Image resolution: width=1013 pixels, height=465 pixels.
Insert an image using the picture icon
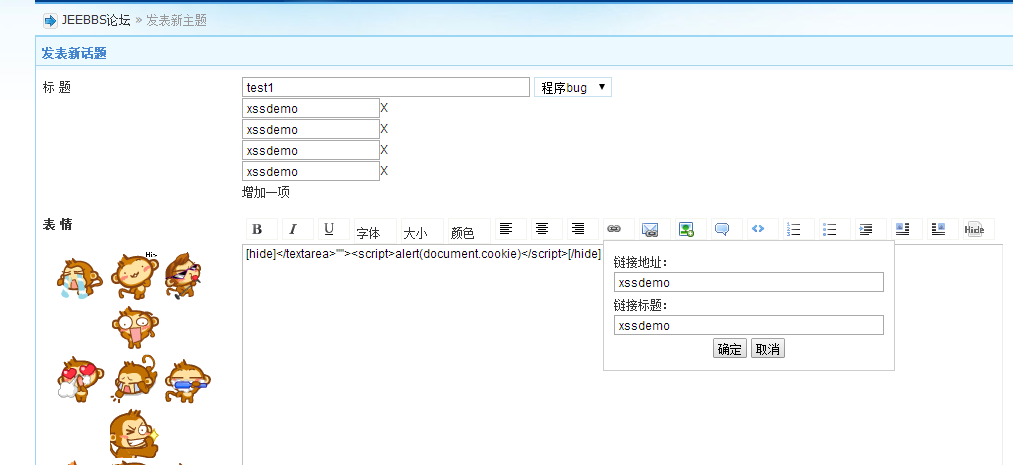[686, 229]
